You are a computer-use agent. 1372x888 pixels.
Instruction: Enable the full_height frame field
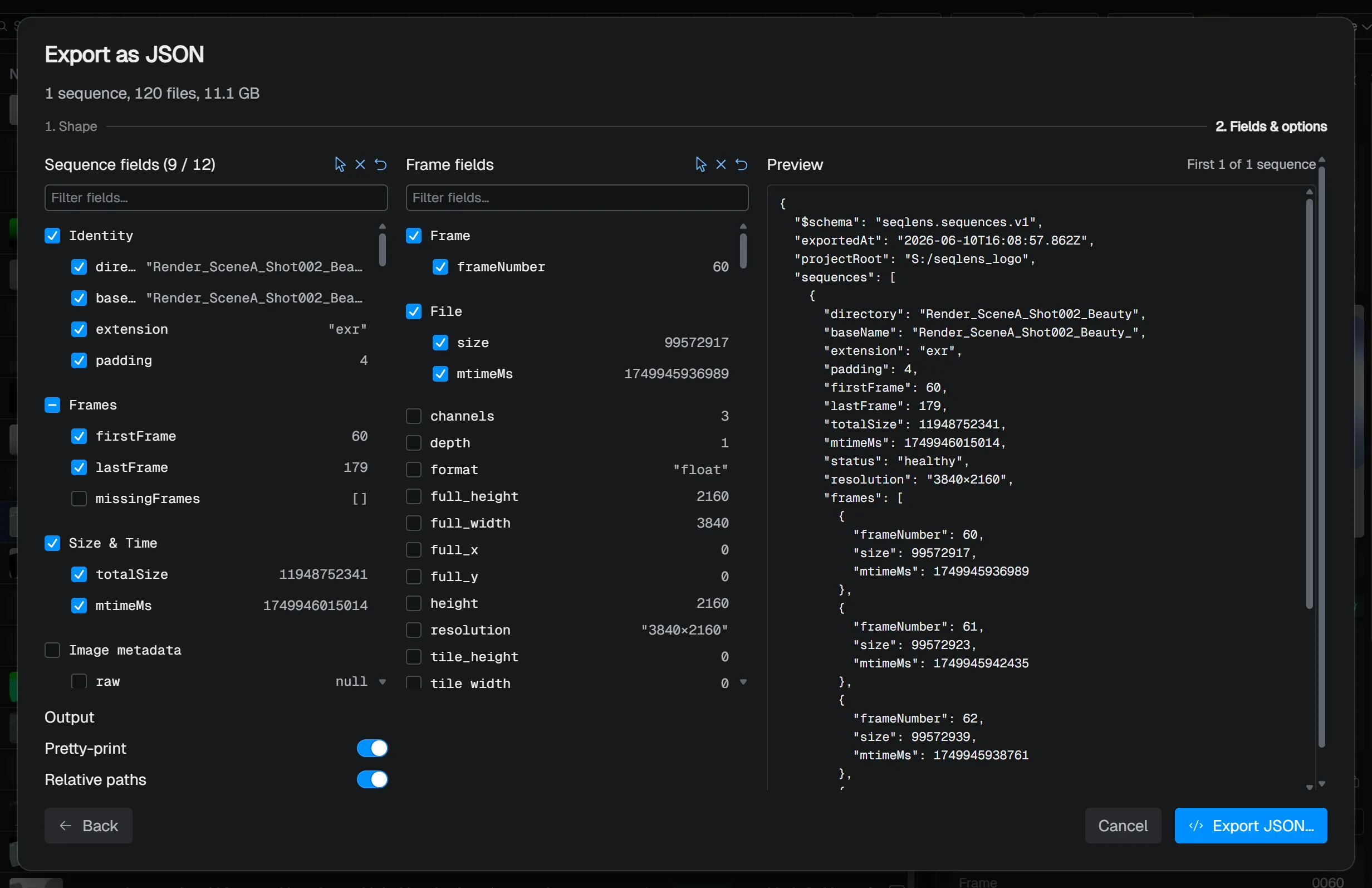click(x=414, y=496)
